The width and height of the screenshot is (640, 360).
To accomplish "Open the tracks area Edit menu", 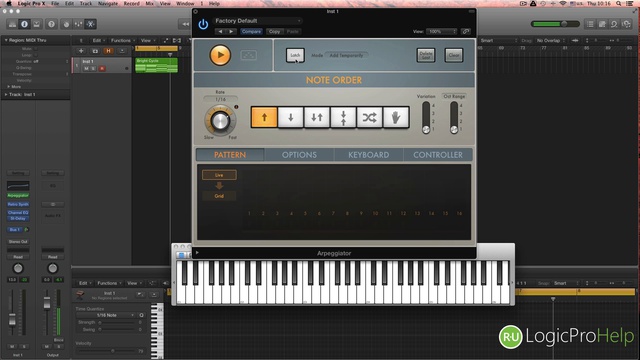I will 98,40.
